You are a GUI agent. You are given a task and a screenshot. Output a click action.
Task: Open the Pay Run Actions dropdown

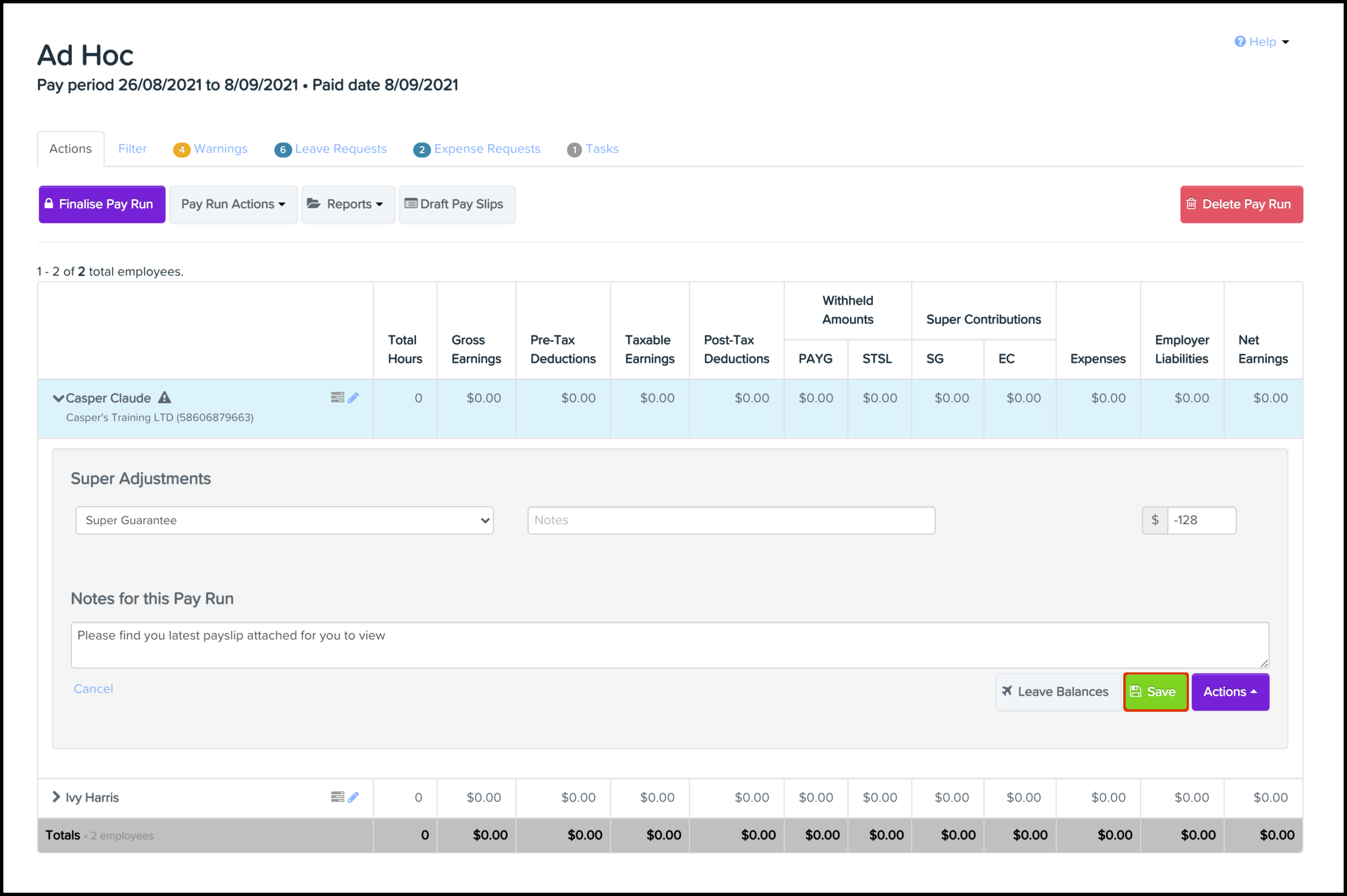[233, 204]
